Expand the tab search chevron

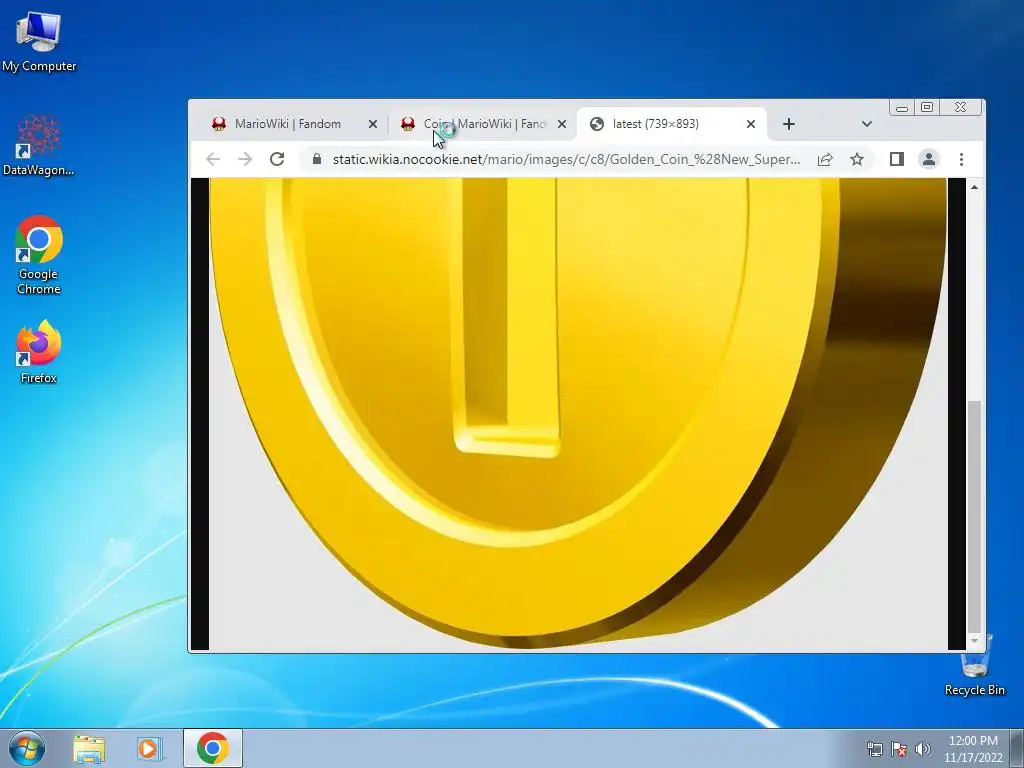pyautogui.click(x=867, y=124)
